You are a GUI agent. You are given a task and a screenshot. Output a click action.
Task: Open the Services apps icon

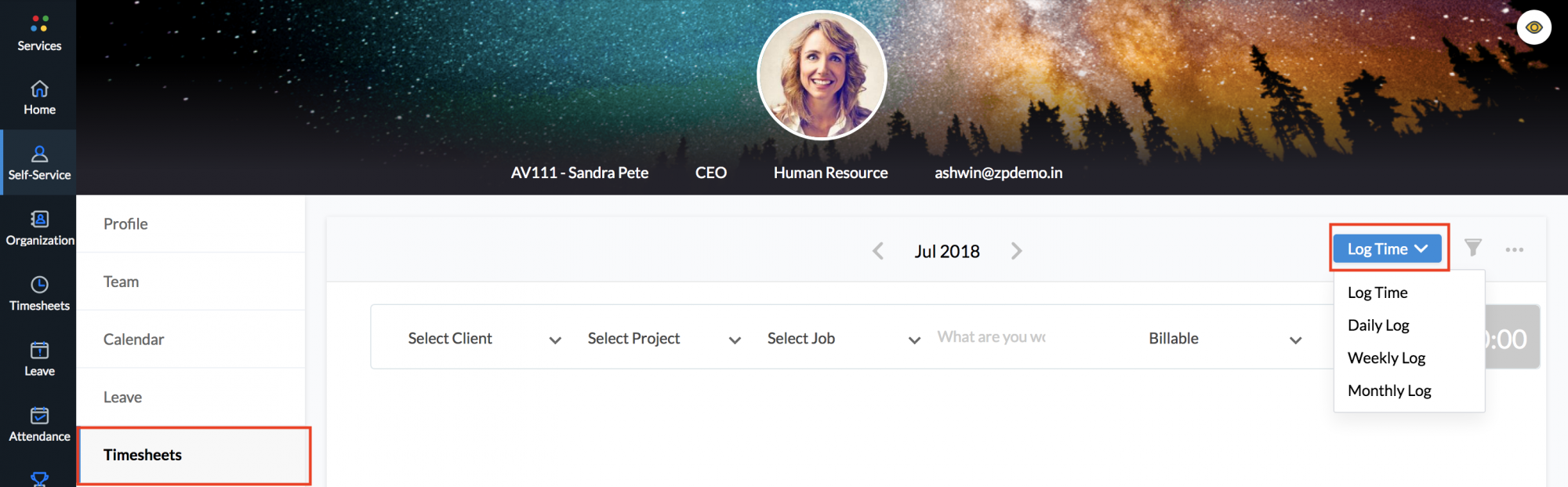(39, 24)
